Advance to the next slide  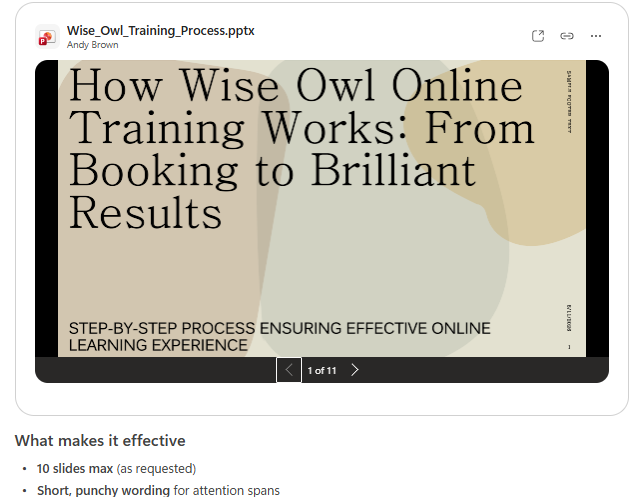tap(355, 370)
